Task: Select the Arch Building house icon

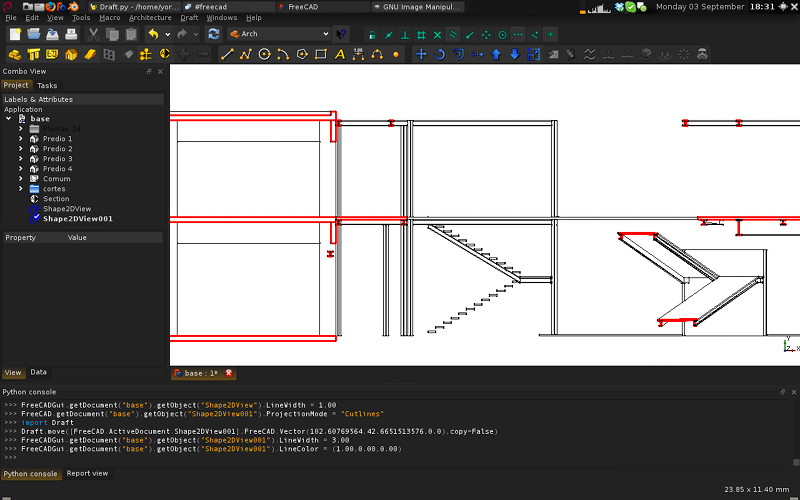Action: pyautogui.click(x=71, y=54)
